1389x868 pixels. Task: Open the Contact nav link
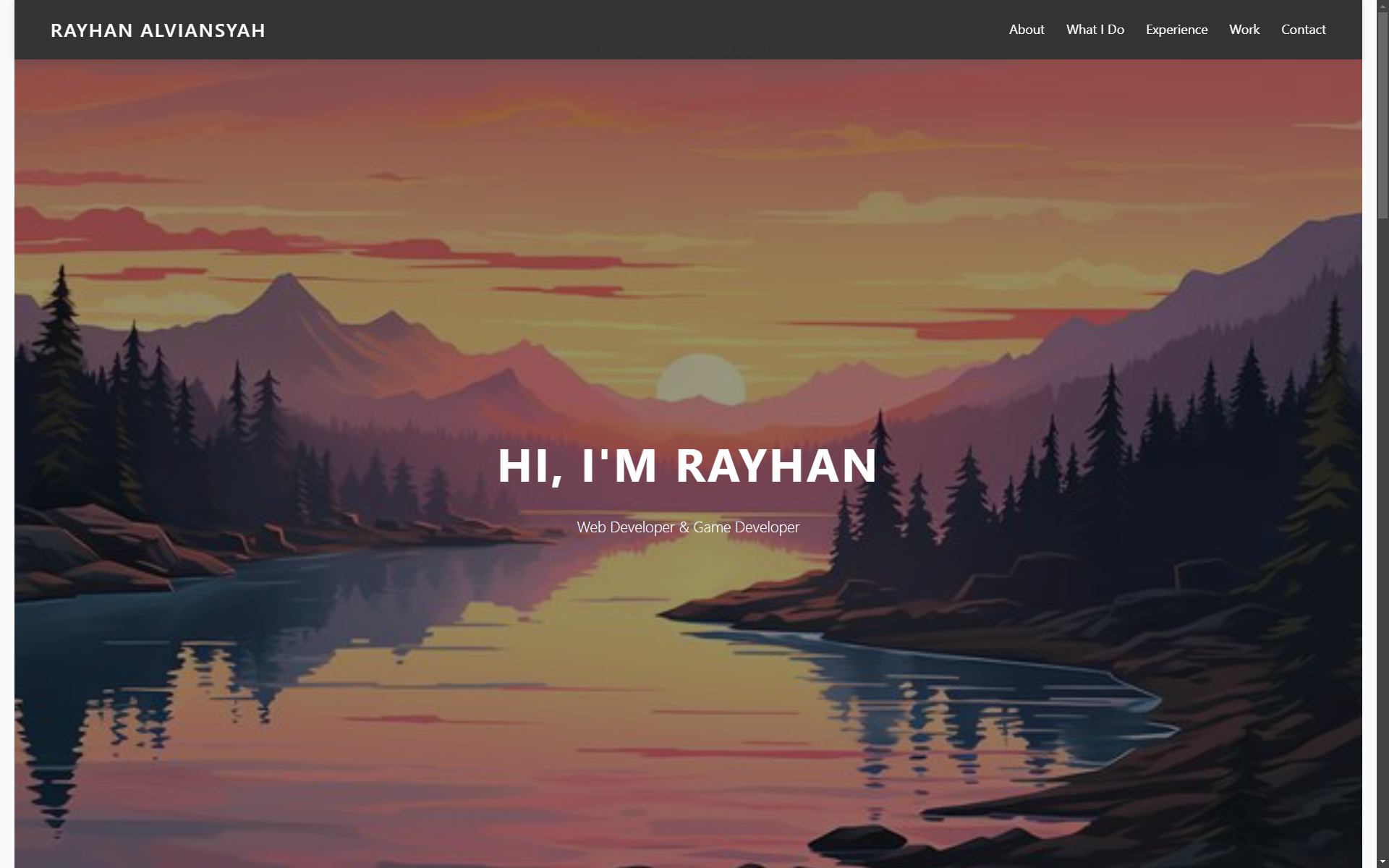(1303, 30)
